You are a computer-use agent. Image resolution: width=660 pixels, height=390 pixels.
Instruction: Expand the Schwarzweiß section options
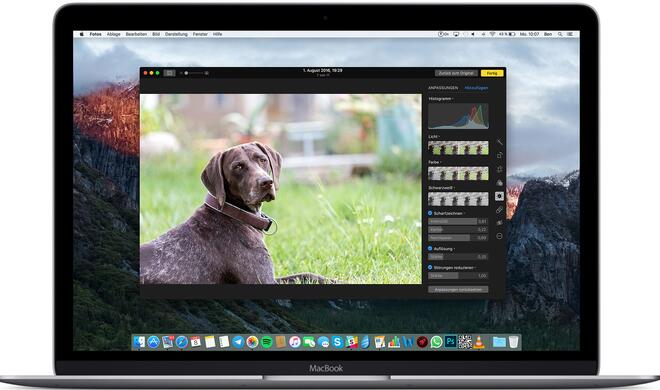455,188
